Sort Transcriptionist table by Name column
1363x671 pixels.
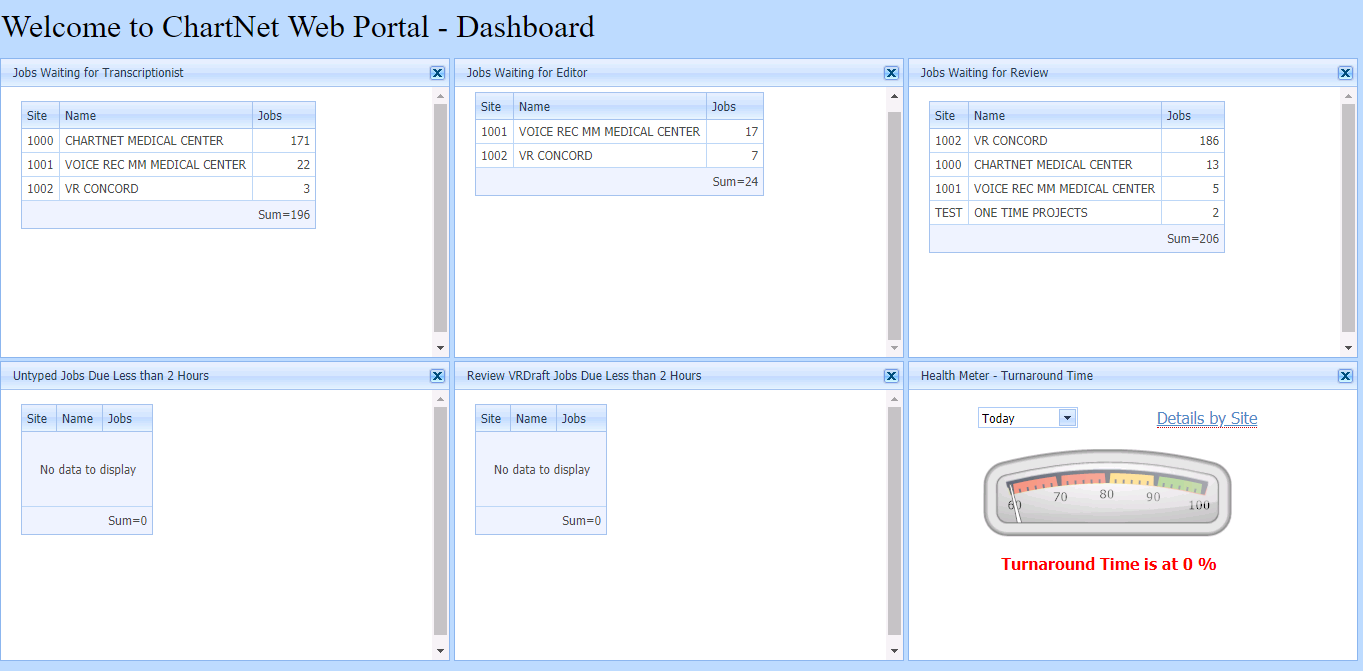click(x=156, y=115)
